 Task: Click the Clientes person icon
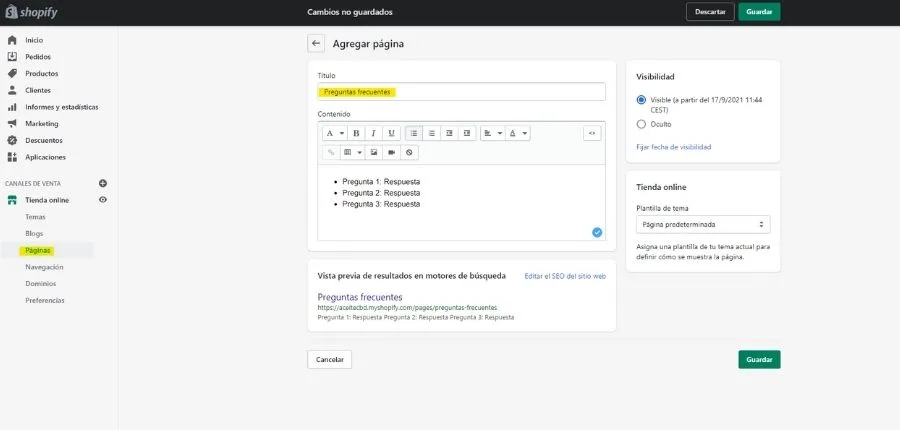click(x=12, y=90)
